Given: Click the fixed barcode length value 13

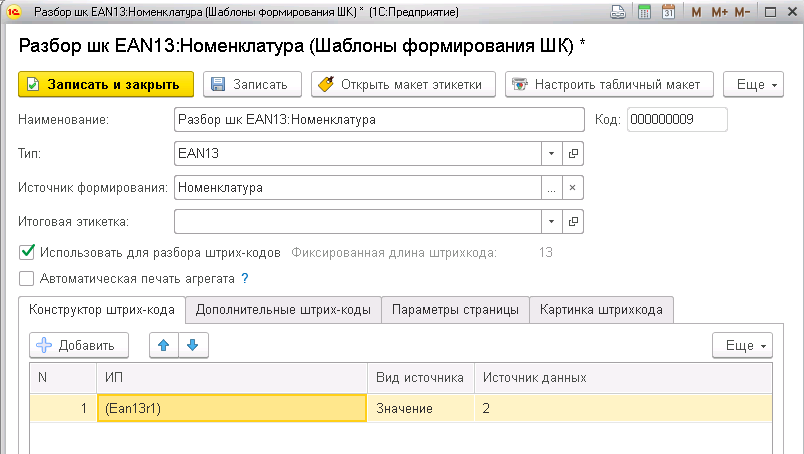Looking at the screenshot, I should click(546, 252).
